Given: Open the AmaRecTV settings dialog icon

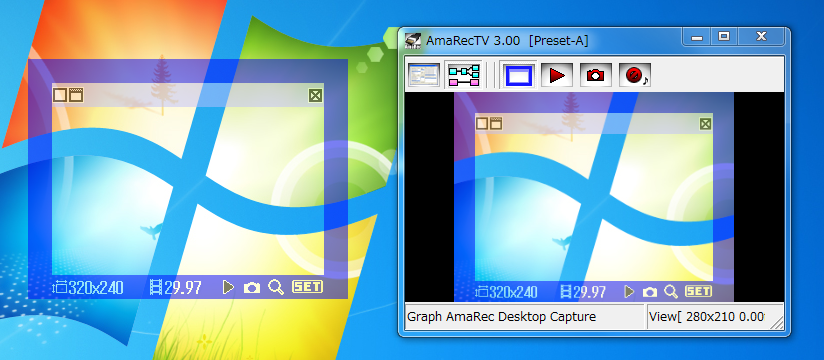Looking at the screenshot, I should point(424,76).
